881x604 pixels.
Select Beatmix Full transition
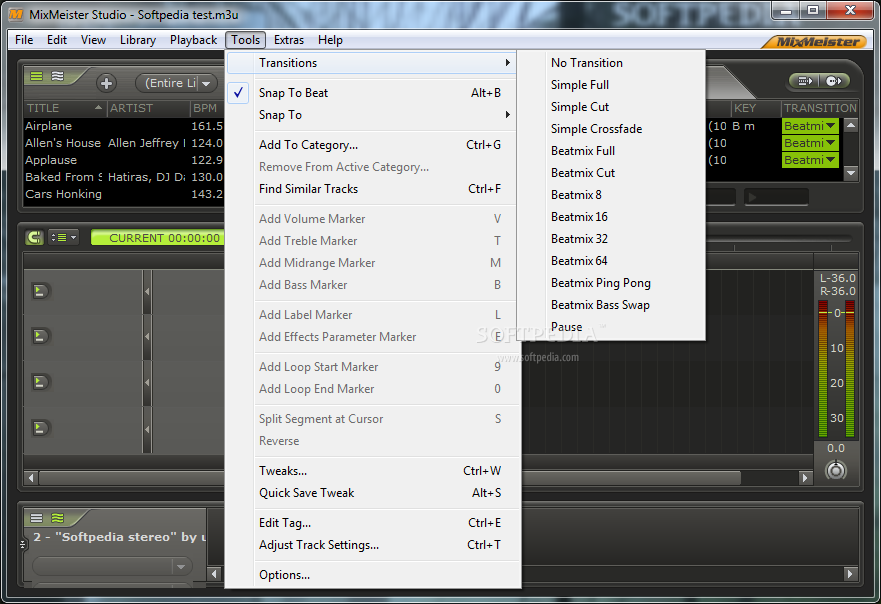611,151
